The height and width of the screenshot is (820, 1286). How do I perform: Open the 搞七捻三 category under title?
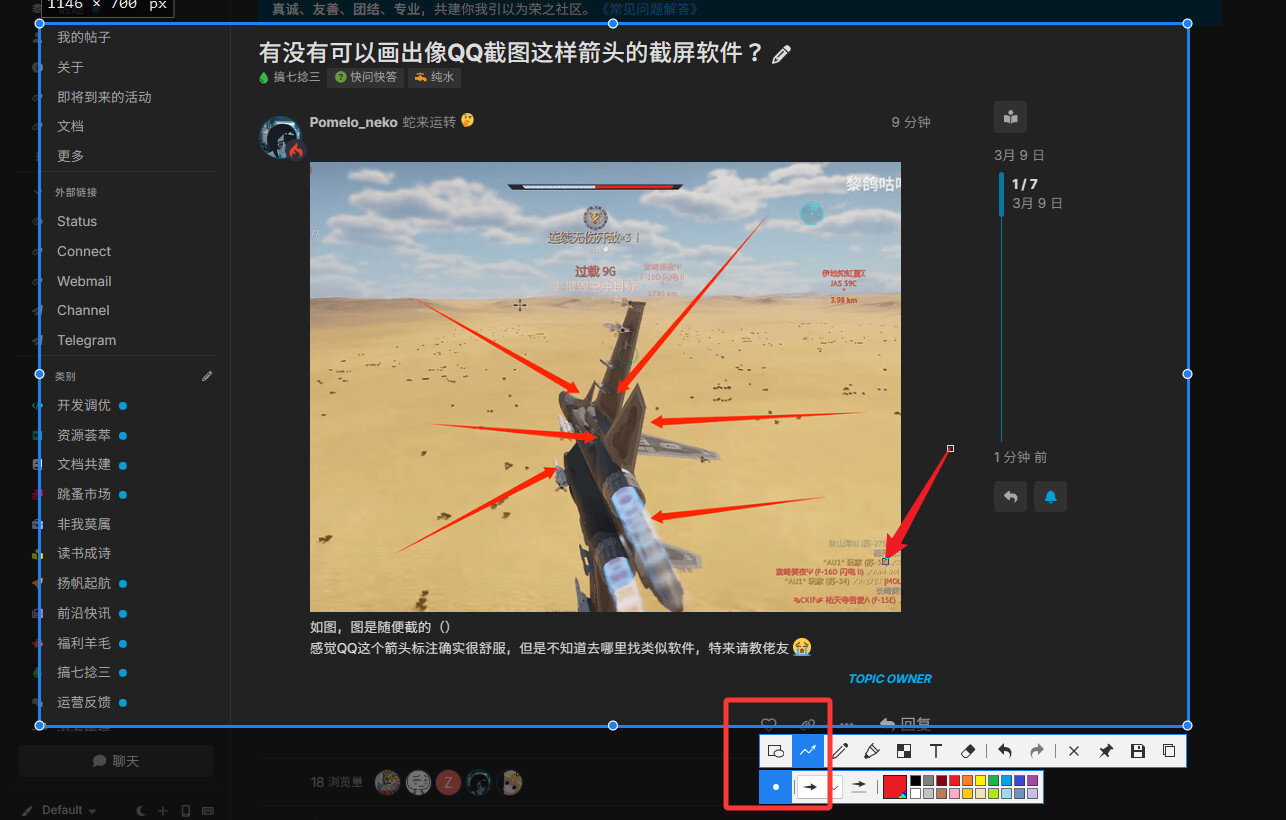[290, 77]
